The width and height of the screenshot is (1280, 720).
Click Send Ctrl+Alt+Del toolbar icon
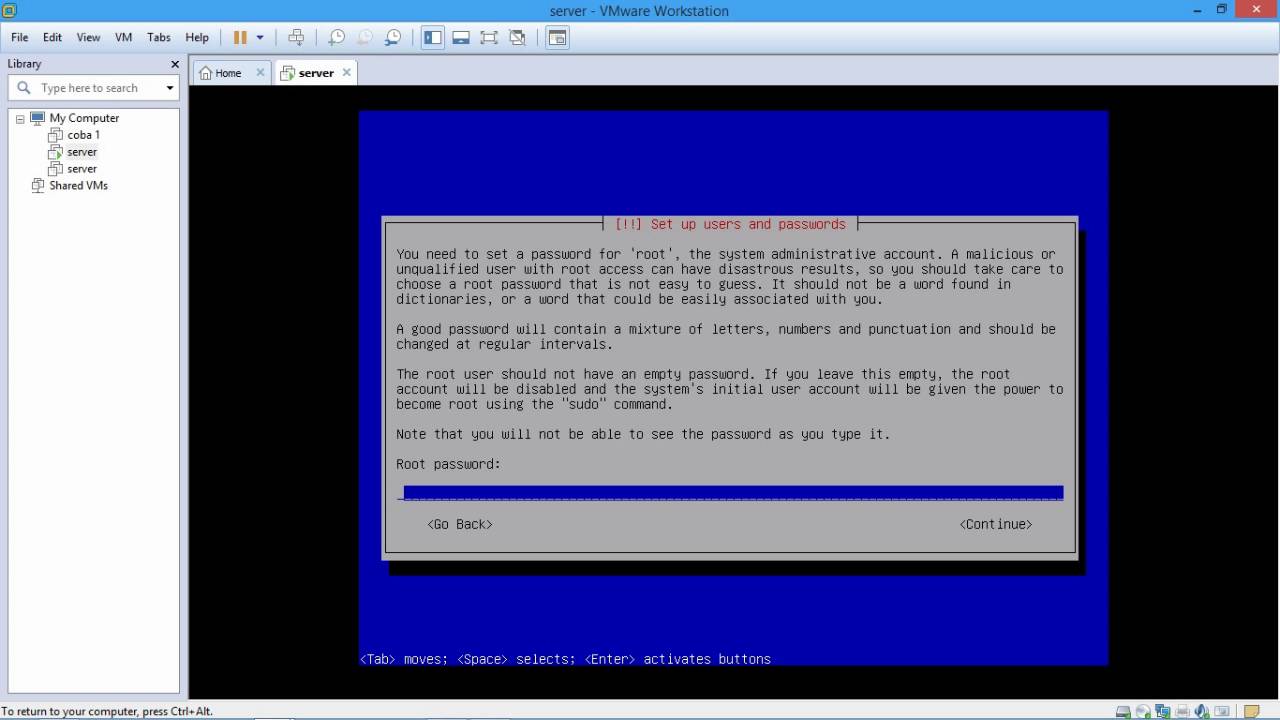296,37
